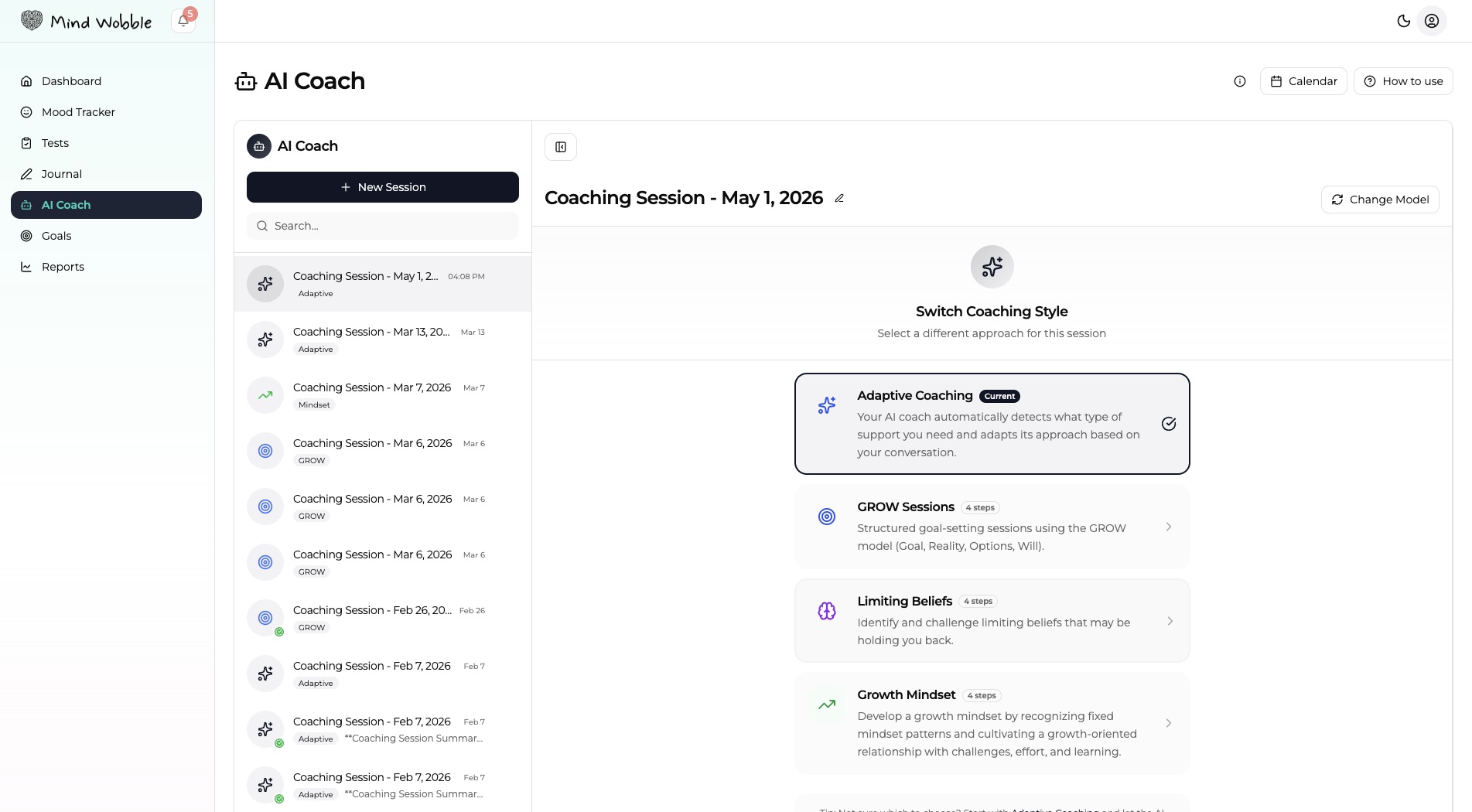This screenshot has height=812, width=1472.
Task: Open the Change Model dropdown
Action: pyautogui.click(x=1380, y=200)
